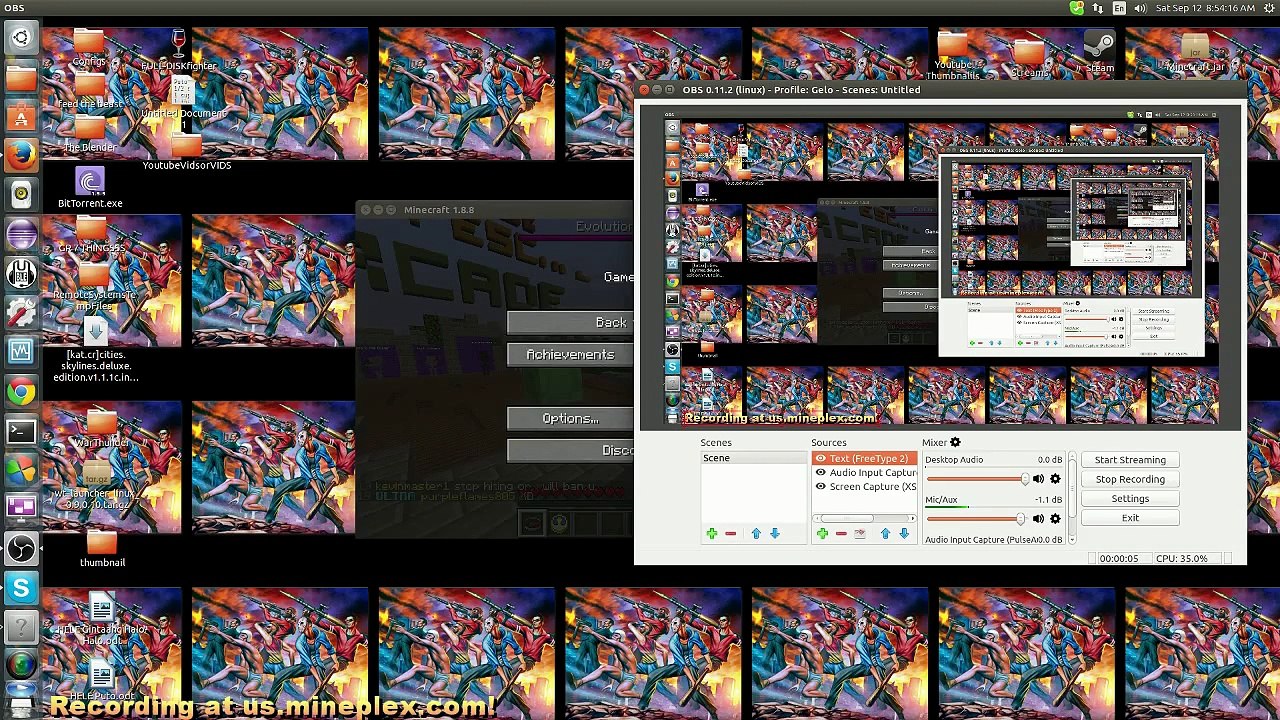Open the Ubuntu Dash search
The image size is (1280, 720).
pyautogui.click(x=21, y=38)
